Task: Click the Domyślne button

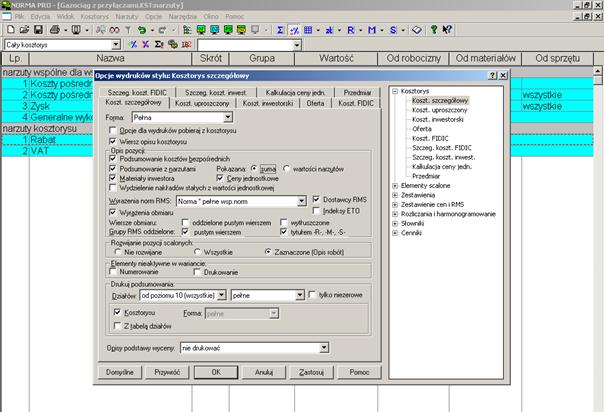Action: click(121, 371)
